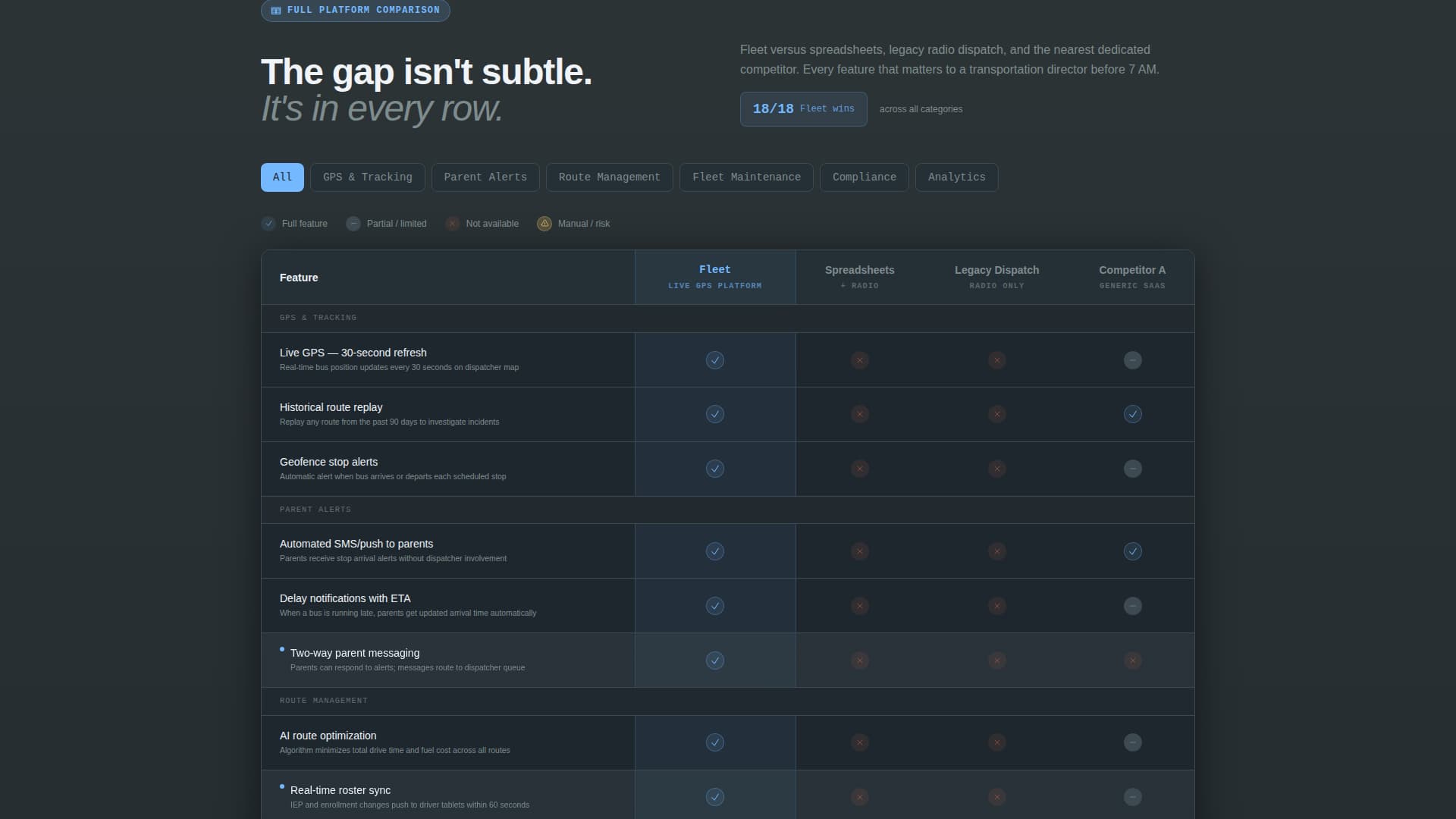Click Spreadsheets X icon for Real-time roster sync
1456x819 pixels.
860,797
